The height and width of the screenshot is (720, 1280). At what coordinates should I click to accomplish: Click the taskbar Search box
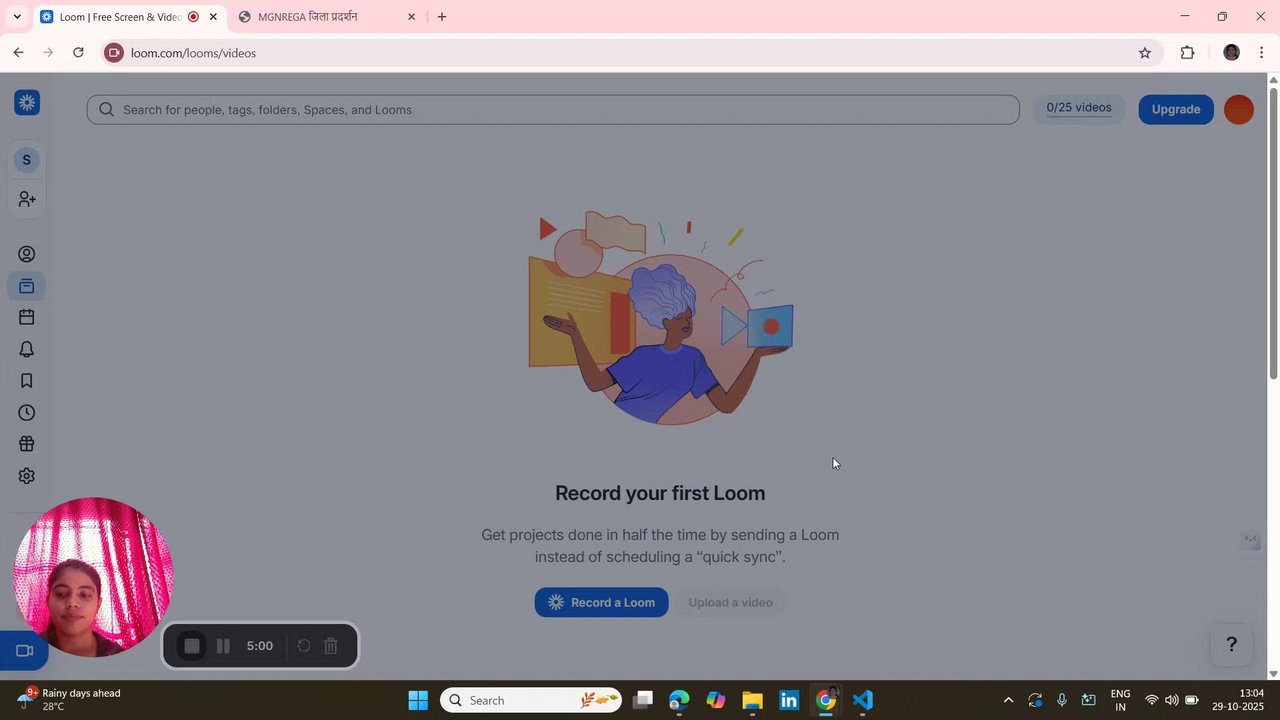(x=531, y=700)
